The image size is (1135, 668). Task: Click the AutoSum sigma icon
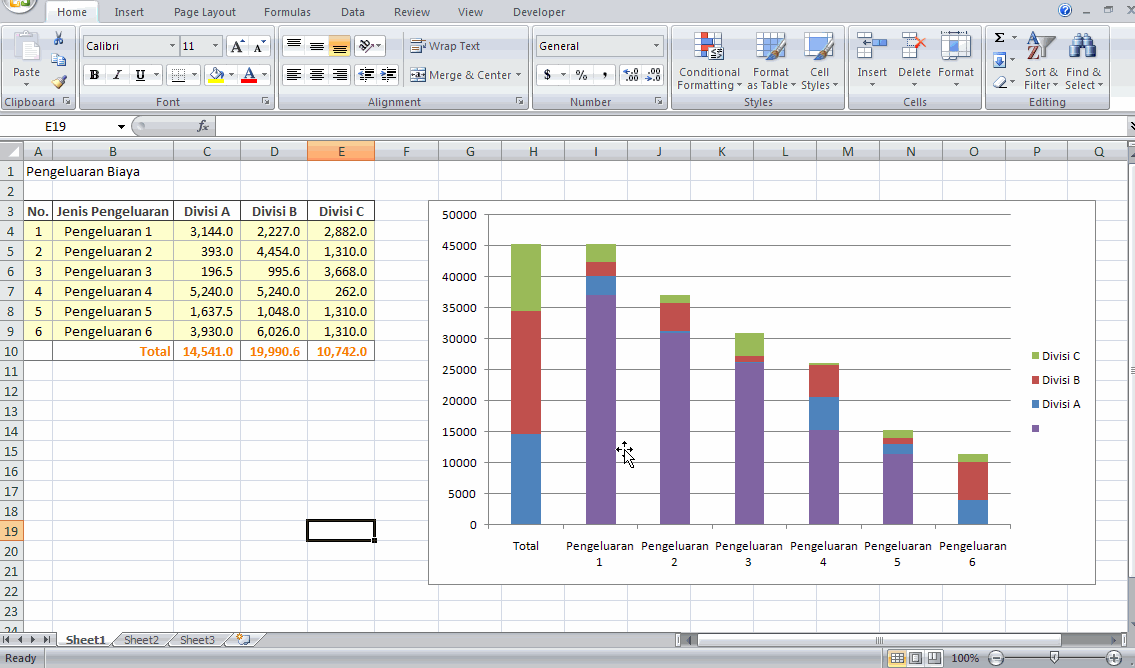[1000, 38]
